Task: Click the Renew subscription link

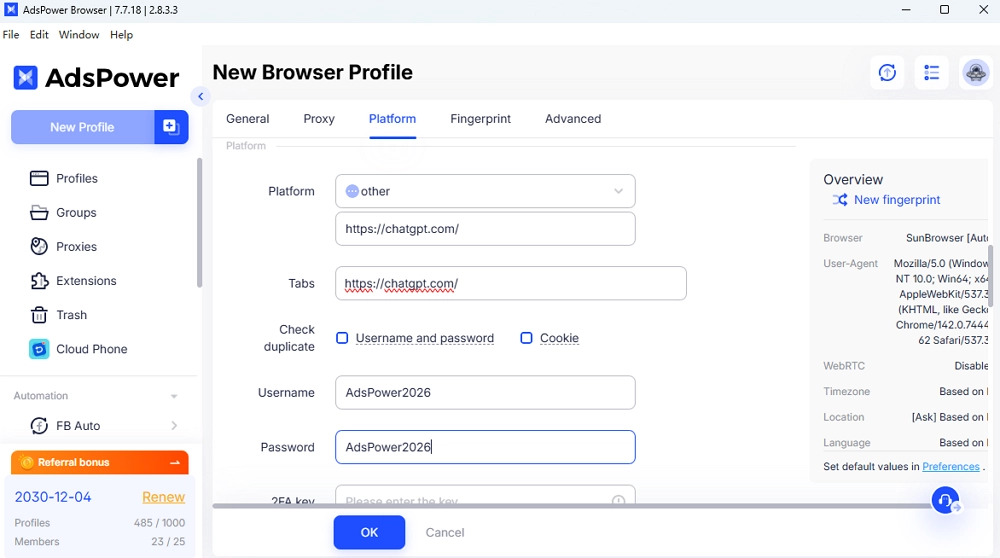Action: point(163,497)
